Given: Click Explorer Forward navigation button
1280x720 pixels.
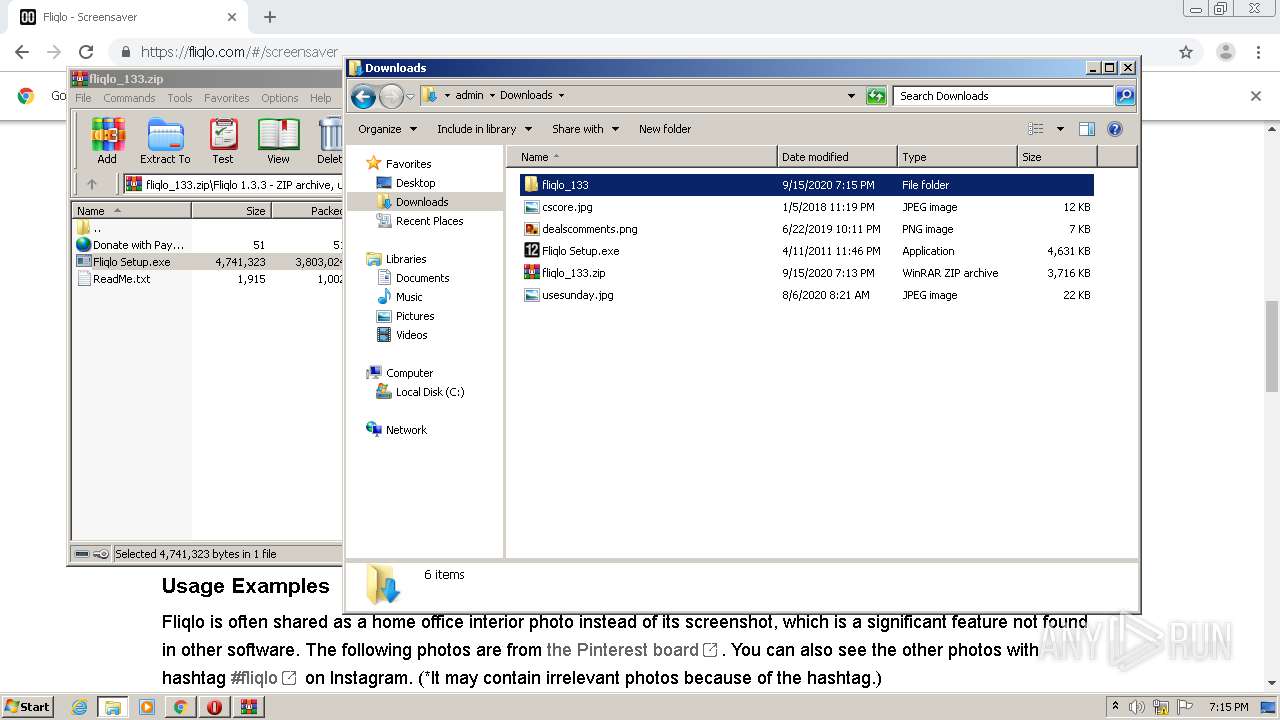Looking at the screenshot, I should click(x=391, y=96).
